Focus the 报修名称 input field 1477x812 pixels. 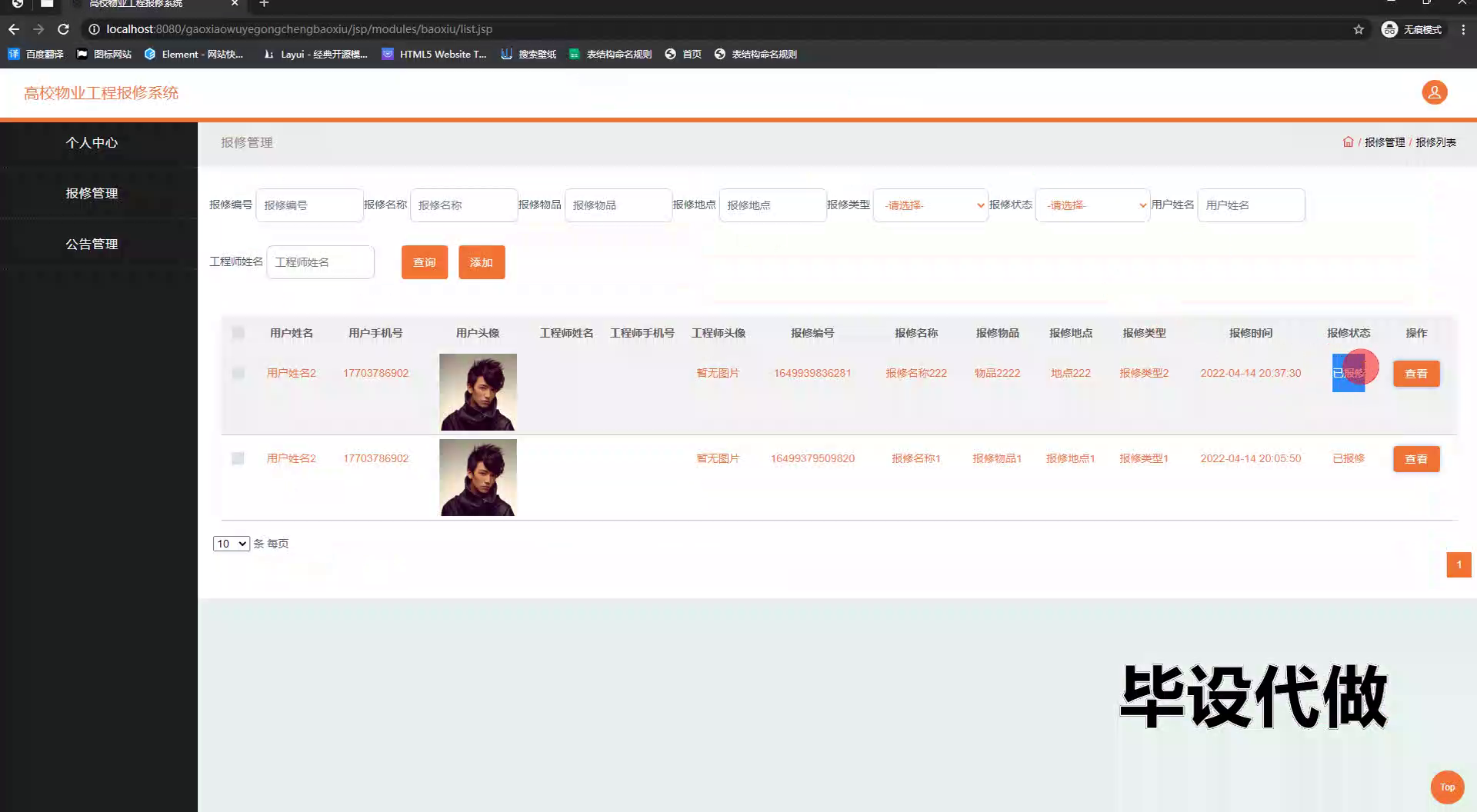click(464, 205)
